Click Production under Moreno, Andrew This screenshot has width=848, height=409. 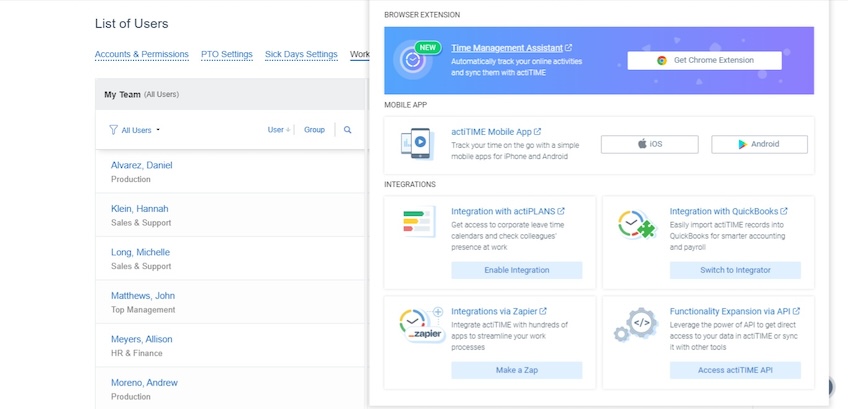click(131, 397)
